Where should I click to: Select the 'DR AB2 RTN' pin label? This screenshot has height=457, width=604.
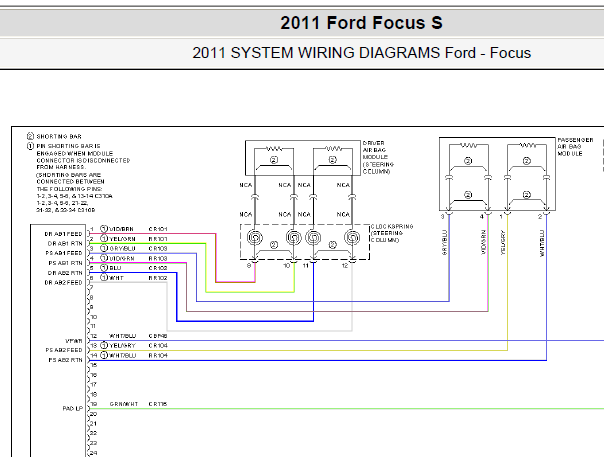[65, 273]
